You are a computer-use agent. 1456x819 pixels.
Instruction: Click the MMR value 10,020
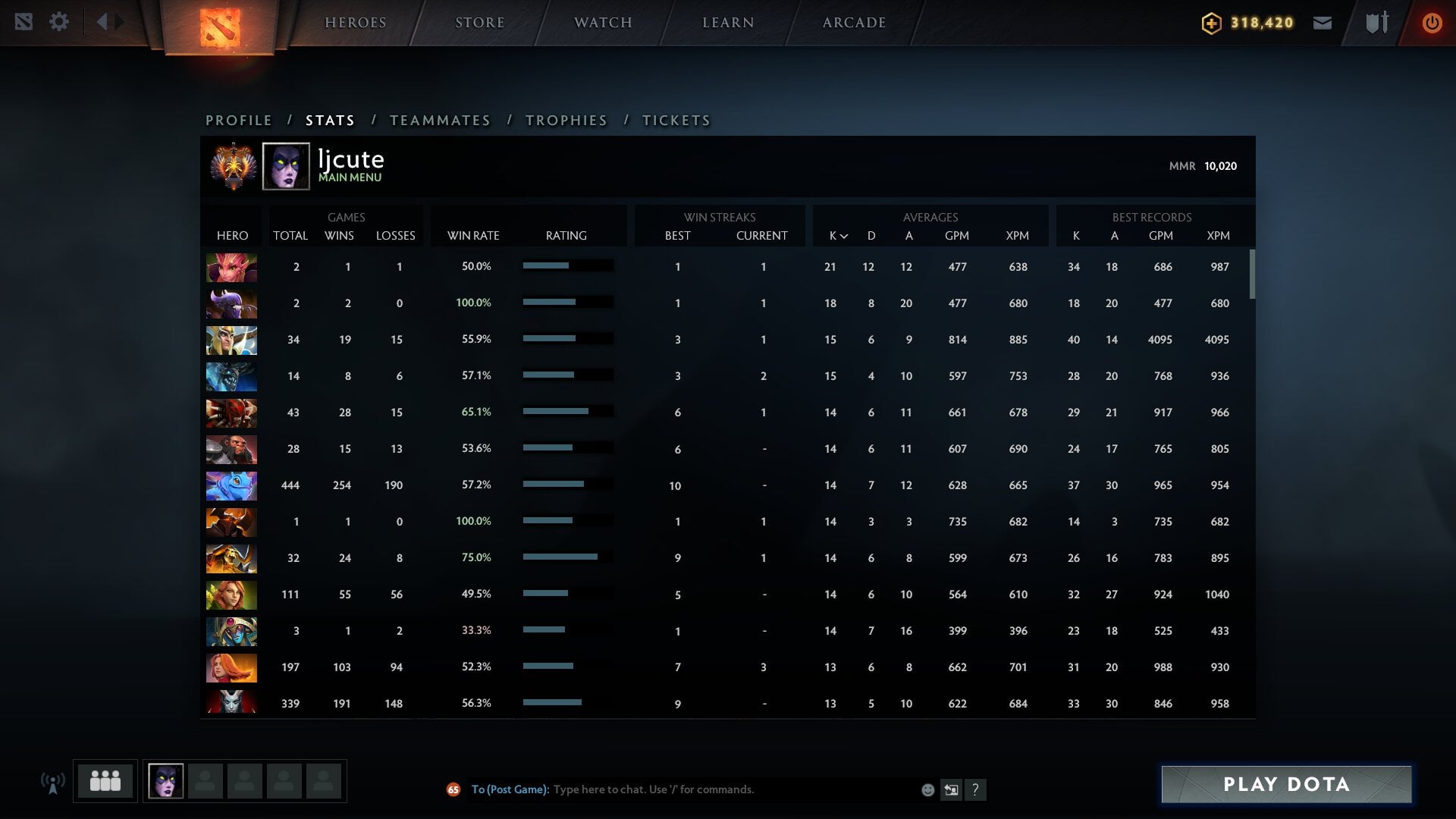point(1220,166)
